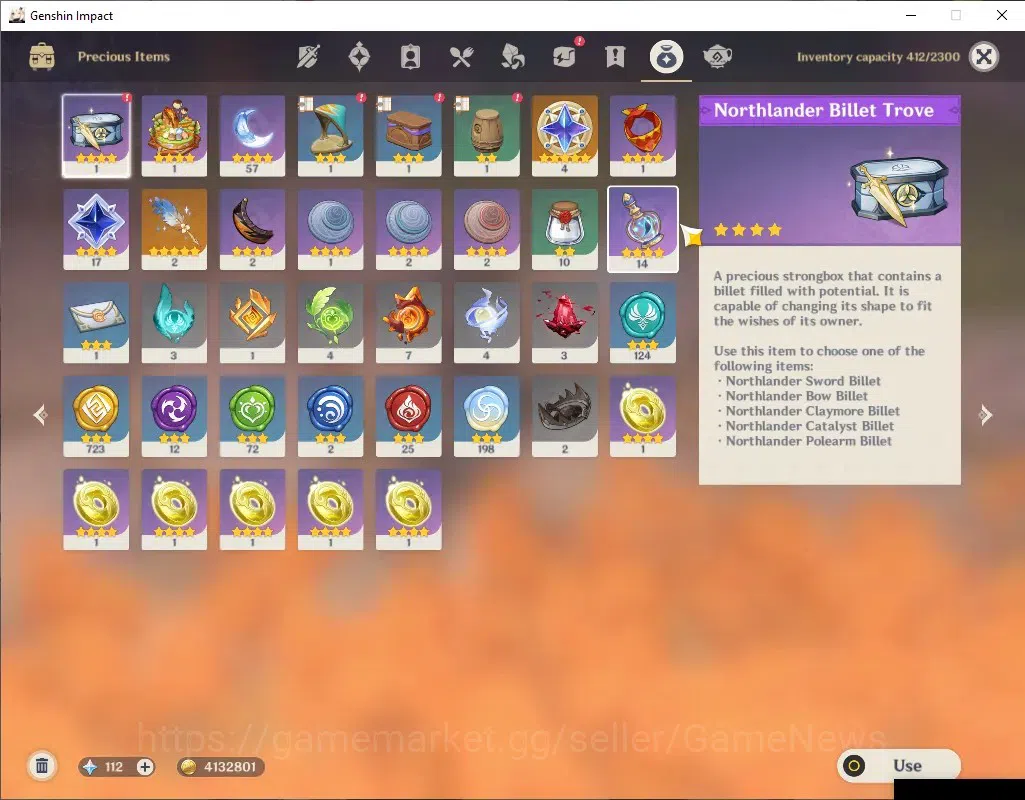Screen dimensions: 1025x800
Task: Select the Anemo Sigil with 124
Action: [643, 323]
